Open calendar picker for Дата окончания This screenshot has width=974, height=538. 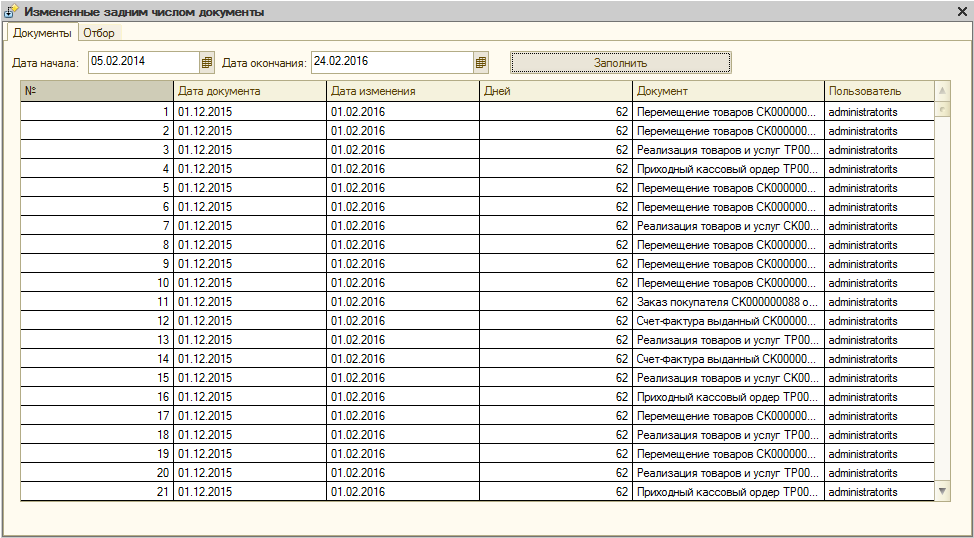click(x=480, y=62)
